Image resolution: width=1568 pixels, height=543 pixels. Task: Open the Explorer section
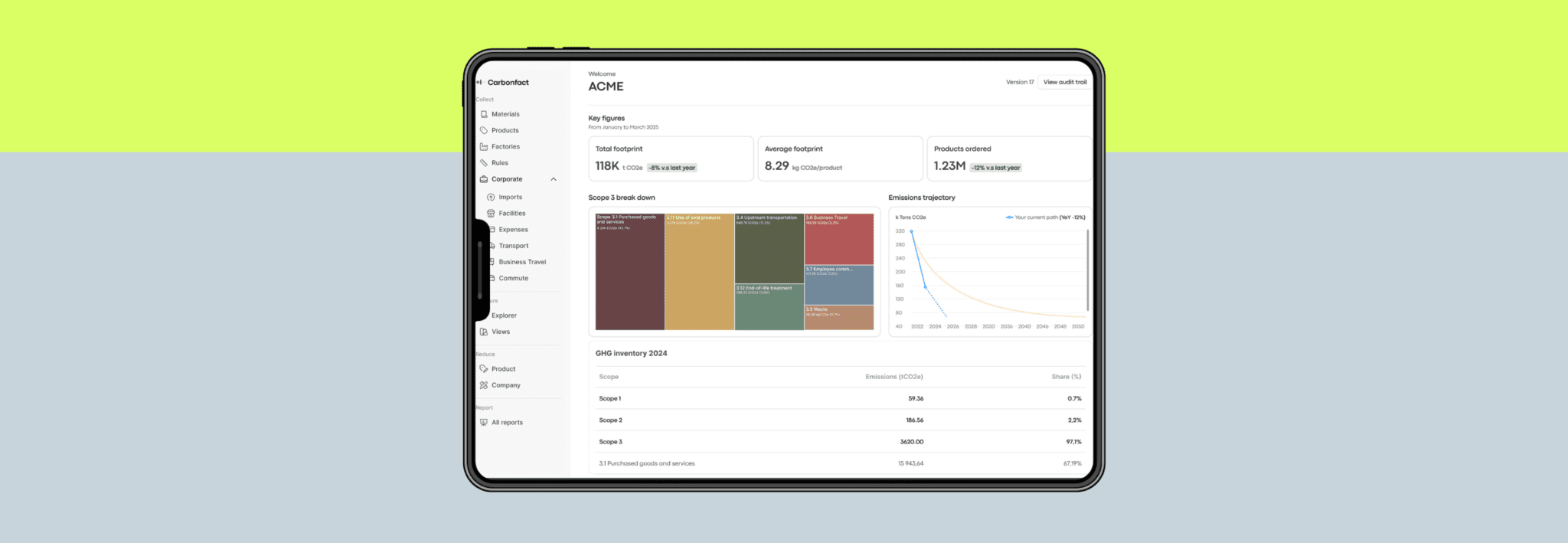point(504,316)
